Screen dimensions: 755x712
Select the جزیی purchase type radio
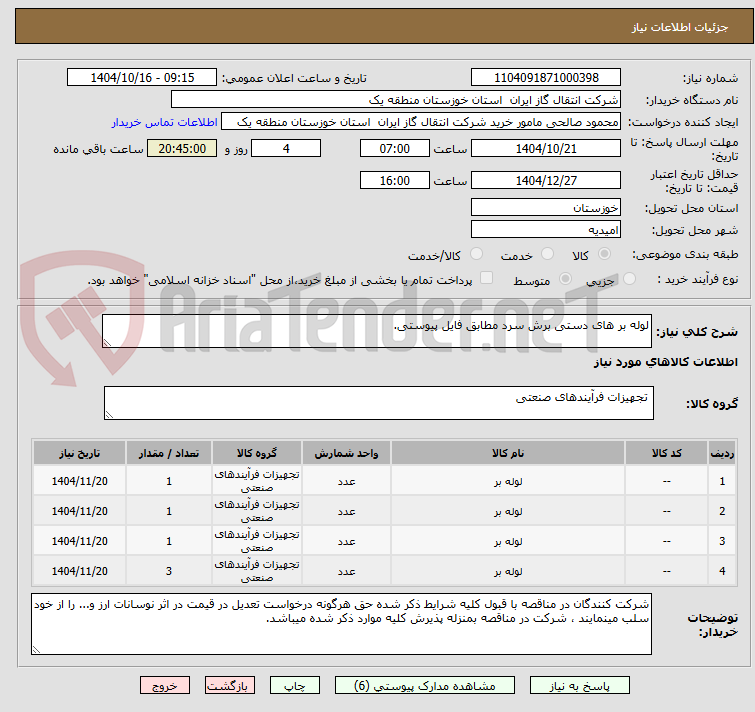click(x=629, y=279)
